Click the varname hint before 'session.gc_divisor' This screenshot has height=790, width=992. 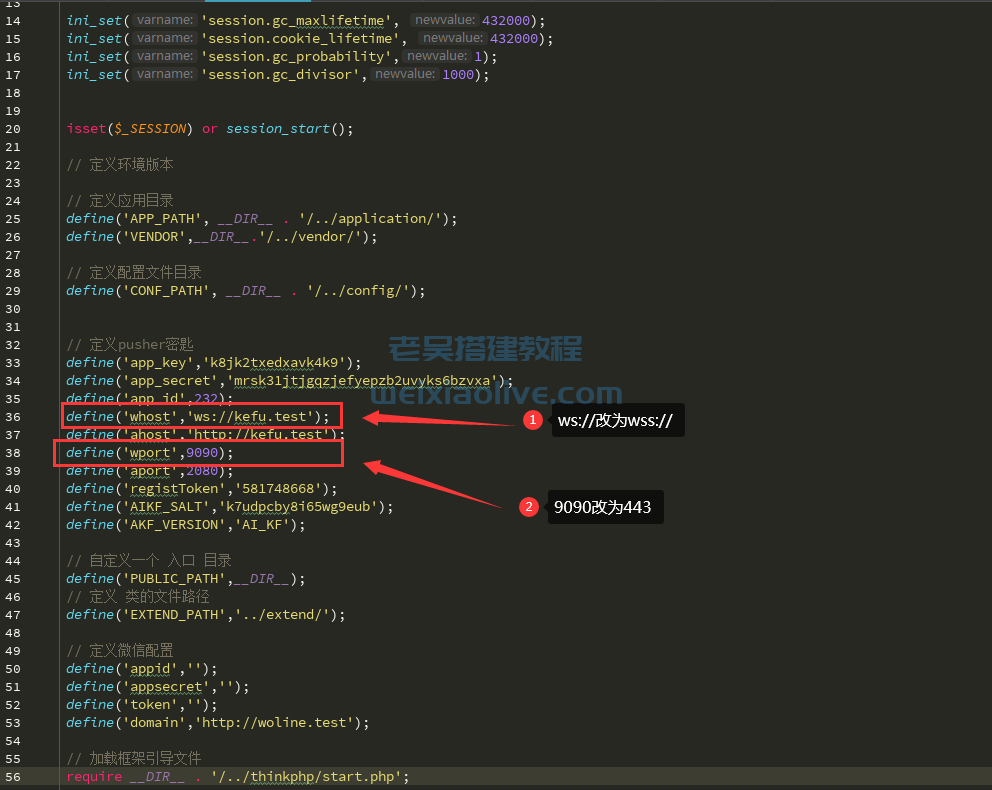coord(164,75)
